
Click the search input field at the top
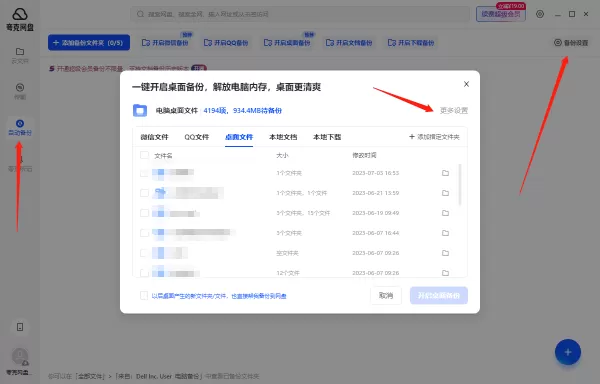pyautogui.click(x=300, y=14)
